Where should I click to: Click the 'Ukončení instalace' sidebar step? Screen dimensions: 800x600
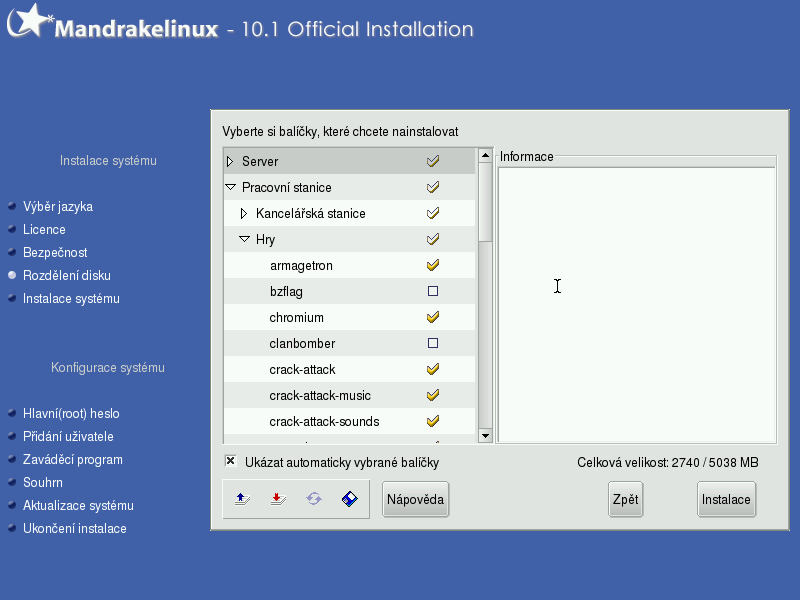point(74,529)
